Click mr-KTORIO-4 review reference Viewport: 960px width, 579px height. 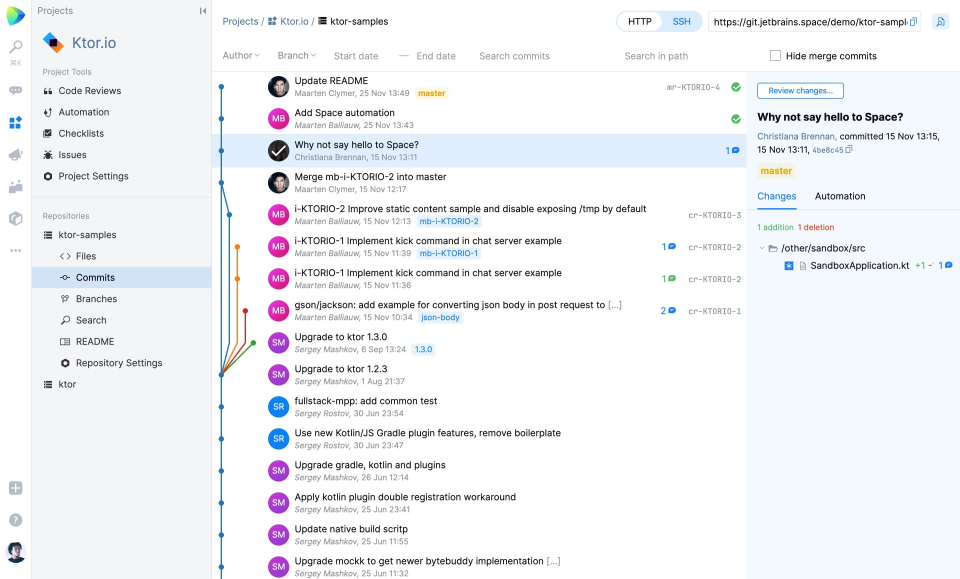pyautogui.click(x=693, y=88)
